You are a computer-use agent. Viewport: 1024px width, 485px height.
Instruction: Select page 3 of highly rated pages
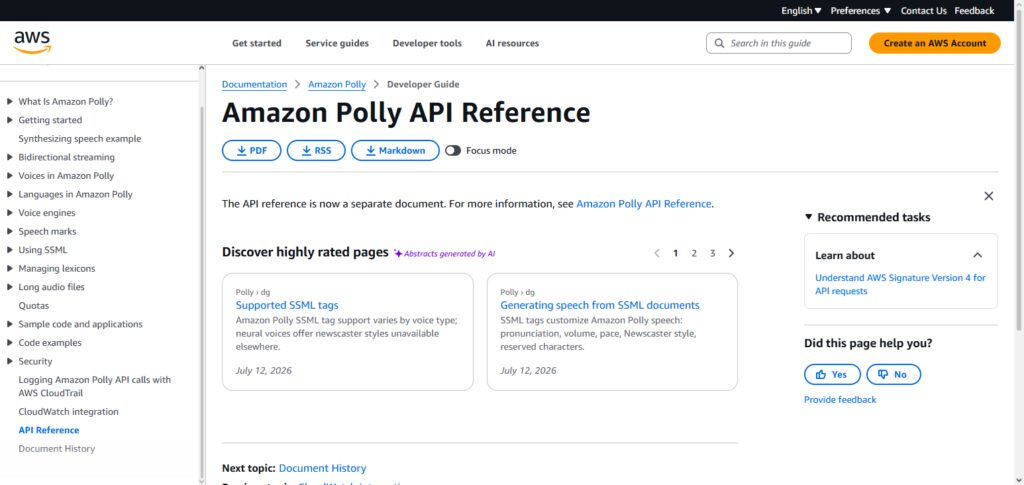712,253
